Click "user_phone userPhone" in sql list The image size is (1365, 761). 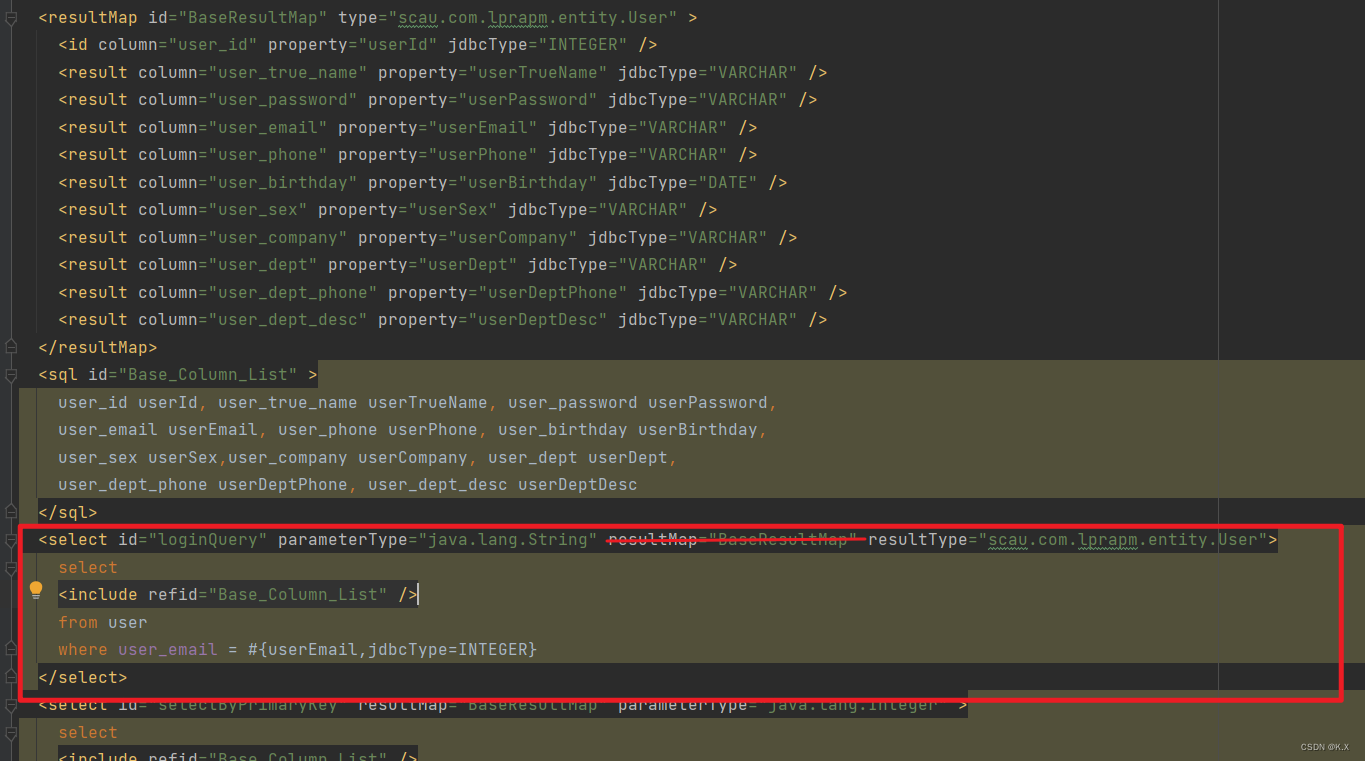(x=378, y=430)
